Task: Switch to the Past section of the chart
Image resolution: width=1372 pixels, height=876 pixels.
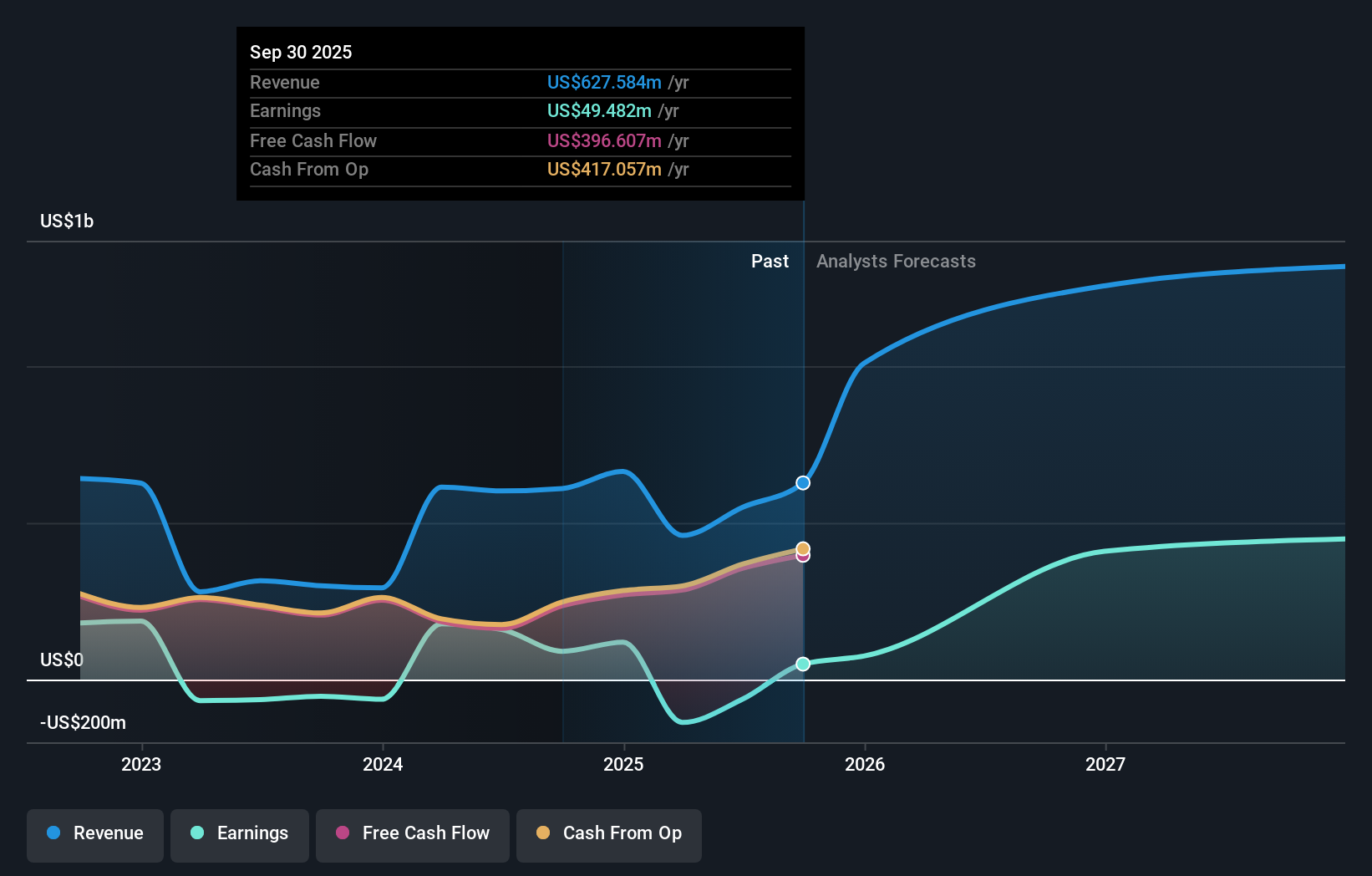Action: coord(770,261)
